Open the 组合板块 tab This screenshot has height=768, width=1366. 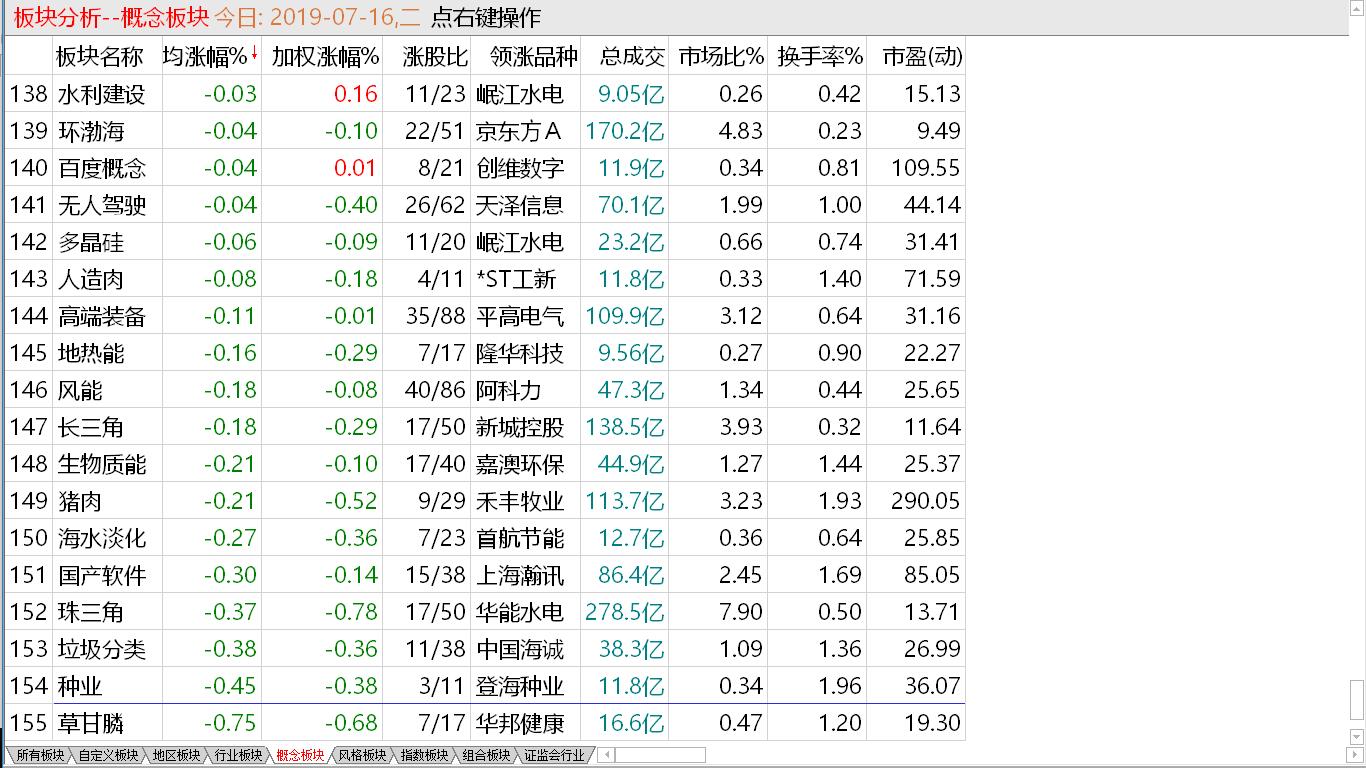coord(486,756)
